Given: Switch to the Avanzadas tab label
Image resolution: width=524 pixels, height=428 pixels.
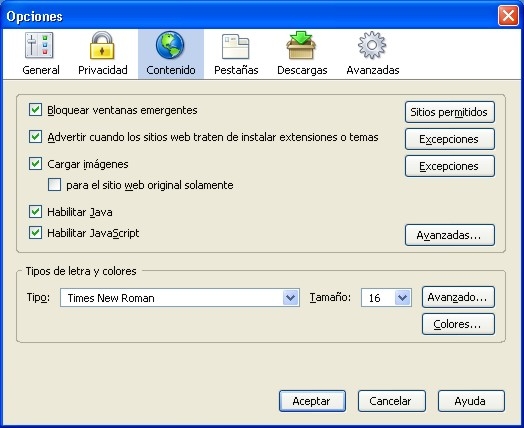Looking at the screenshot, I should pyautogui.click(x=373, y=70).
